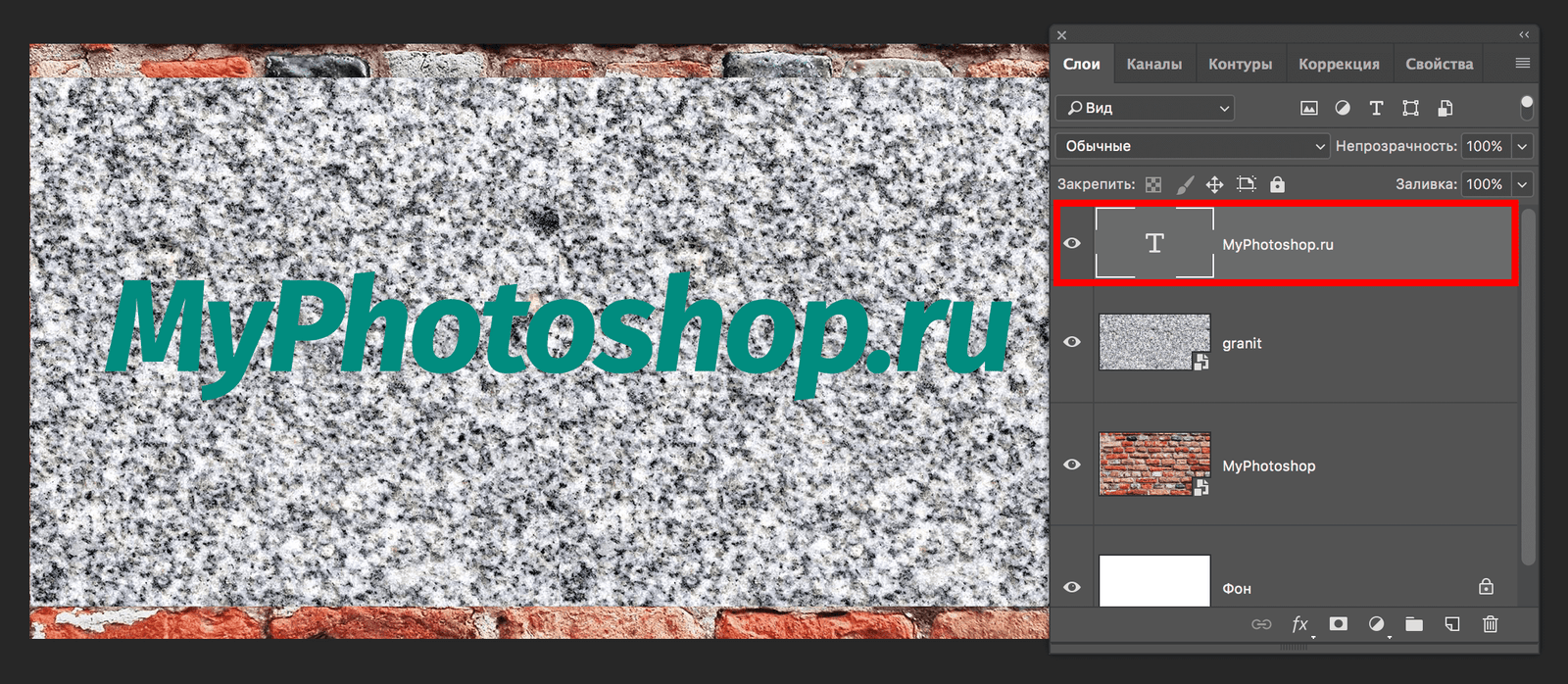Image resolution: width=1568 pixels, height=684 pixels.
Task: Click the add layer style fx icon
Action: [1299, 624]
